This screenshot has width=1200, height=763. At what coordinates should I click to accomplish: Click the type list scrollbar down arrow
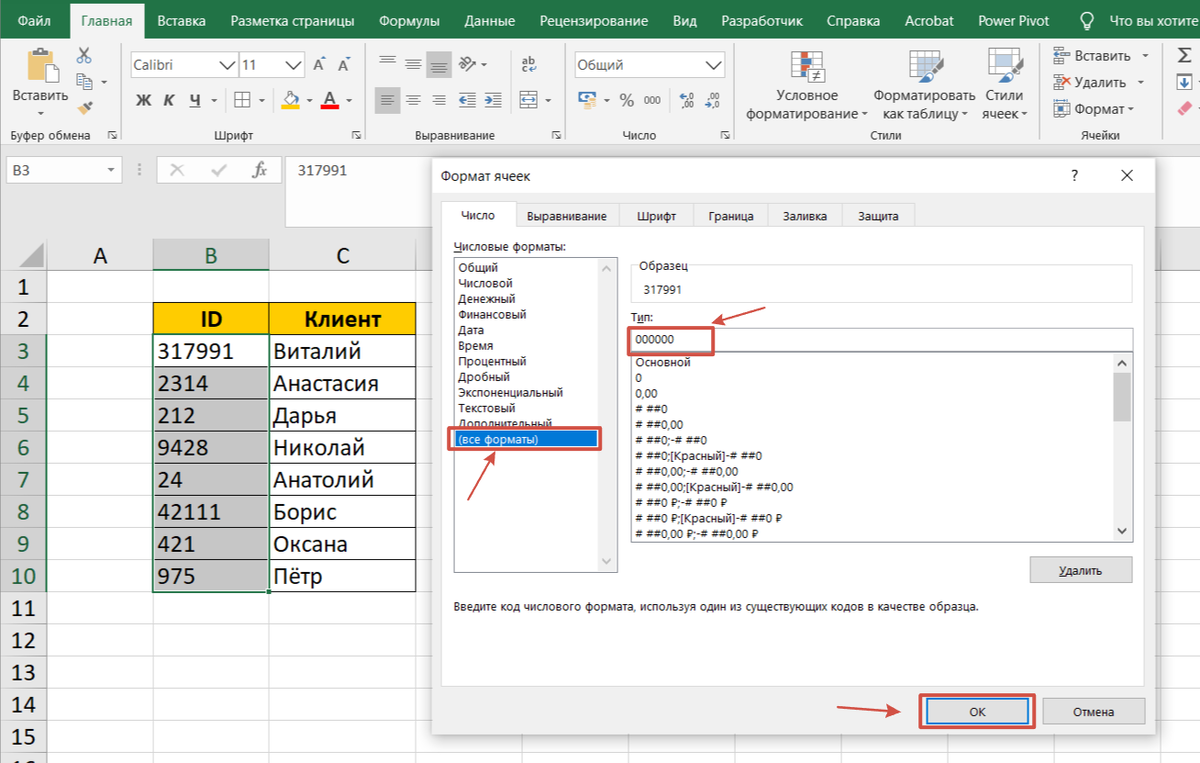click(x=1122, y=532)
